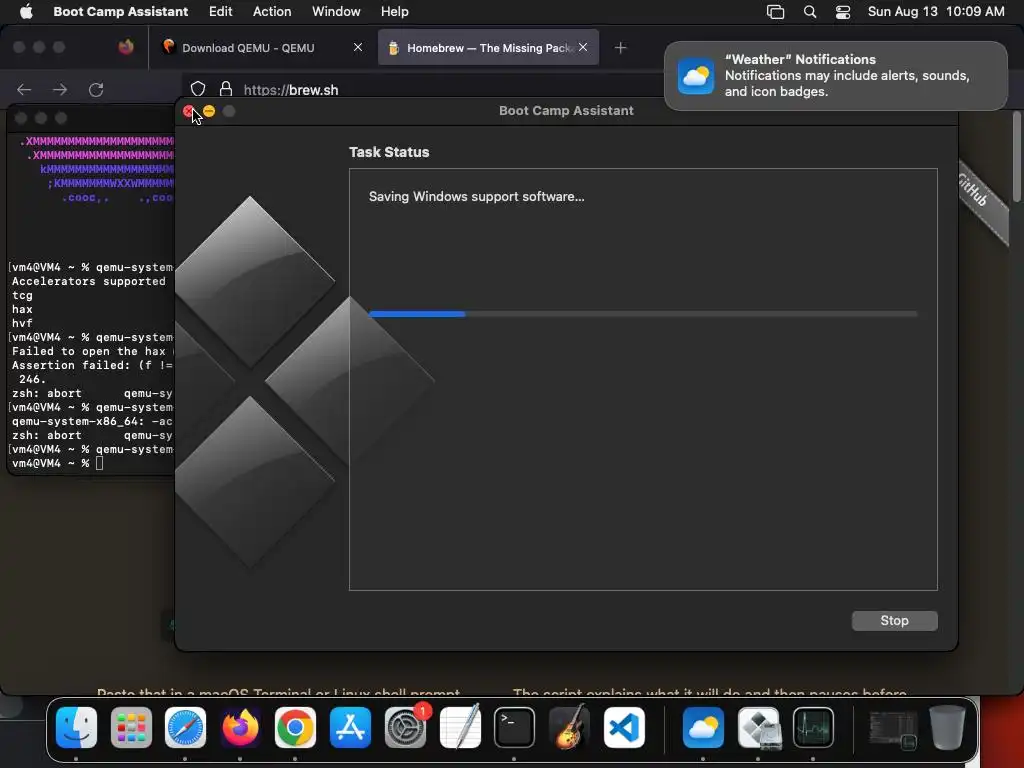Open Terminal from the Dock
This screenshot has height=768, width=1024.
[514, 727]
